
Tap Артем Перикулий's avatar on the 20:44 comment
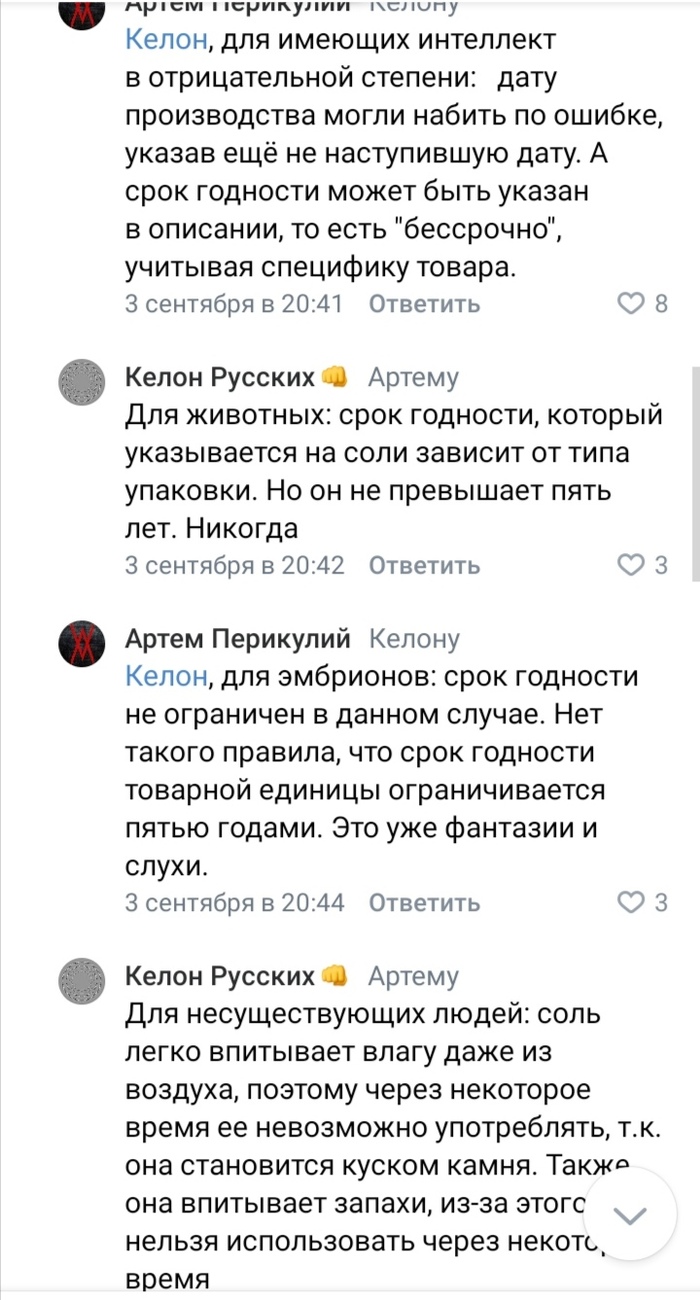coord(83,643)
